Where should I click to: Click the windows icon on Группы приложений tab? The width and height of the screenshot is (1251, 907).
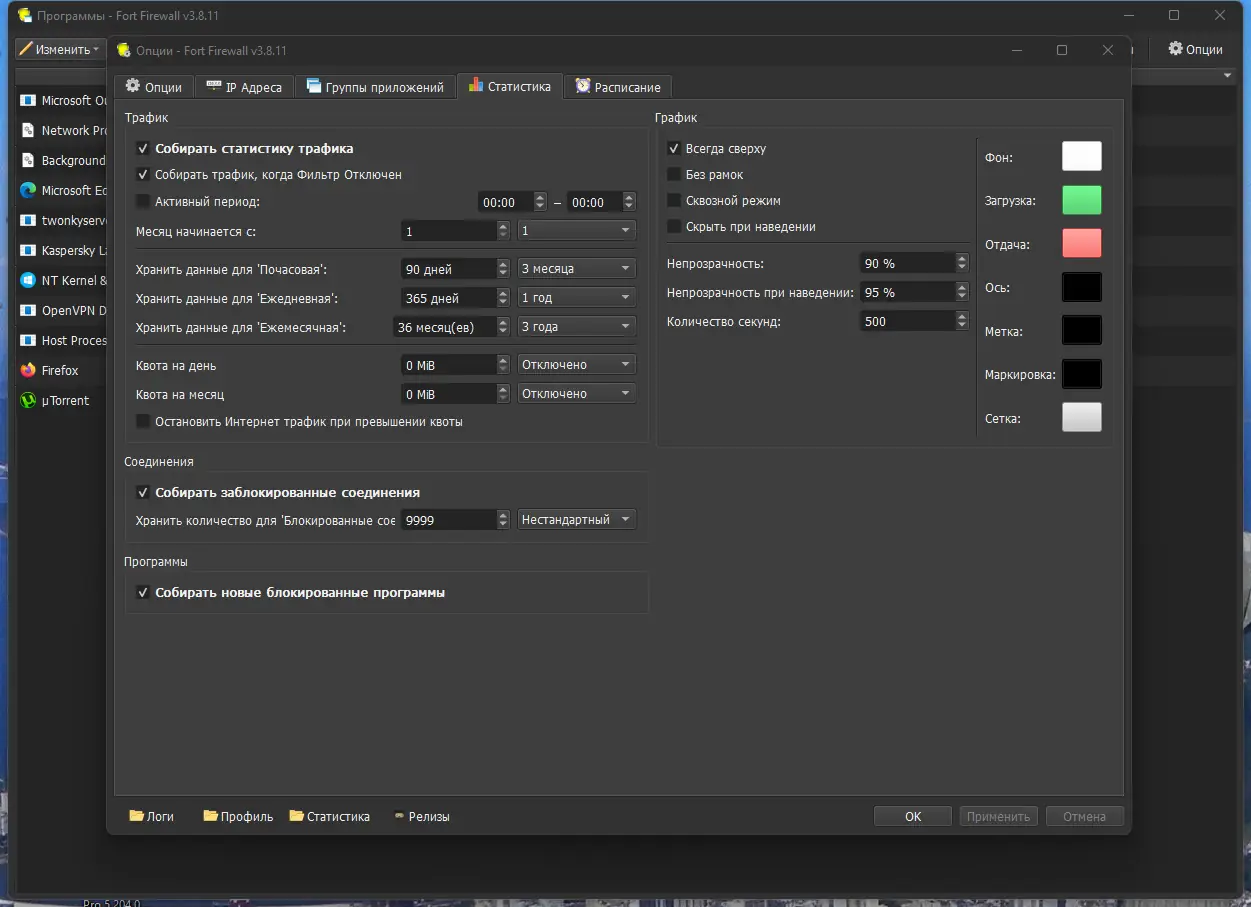tap(314, 87)
